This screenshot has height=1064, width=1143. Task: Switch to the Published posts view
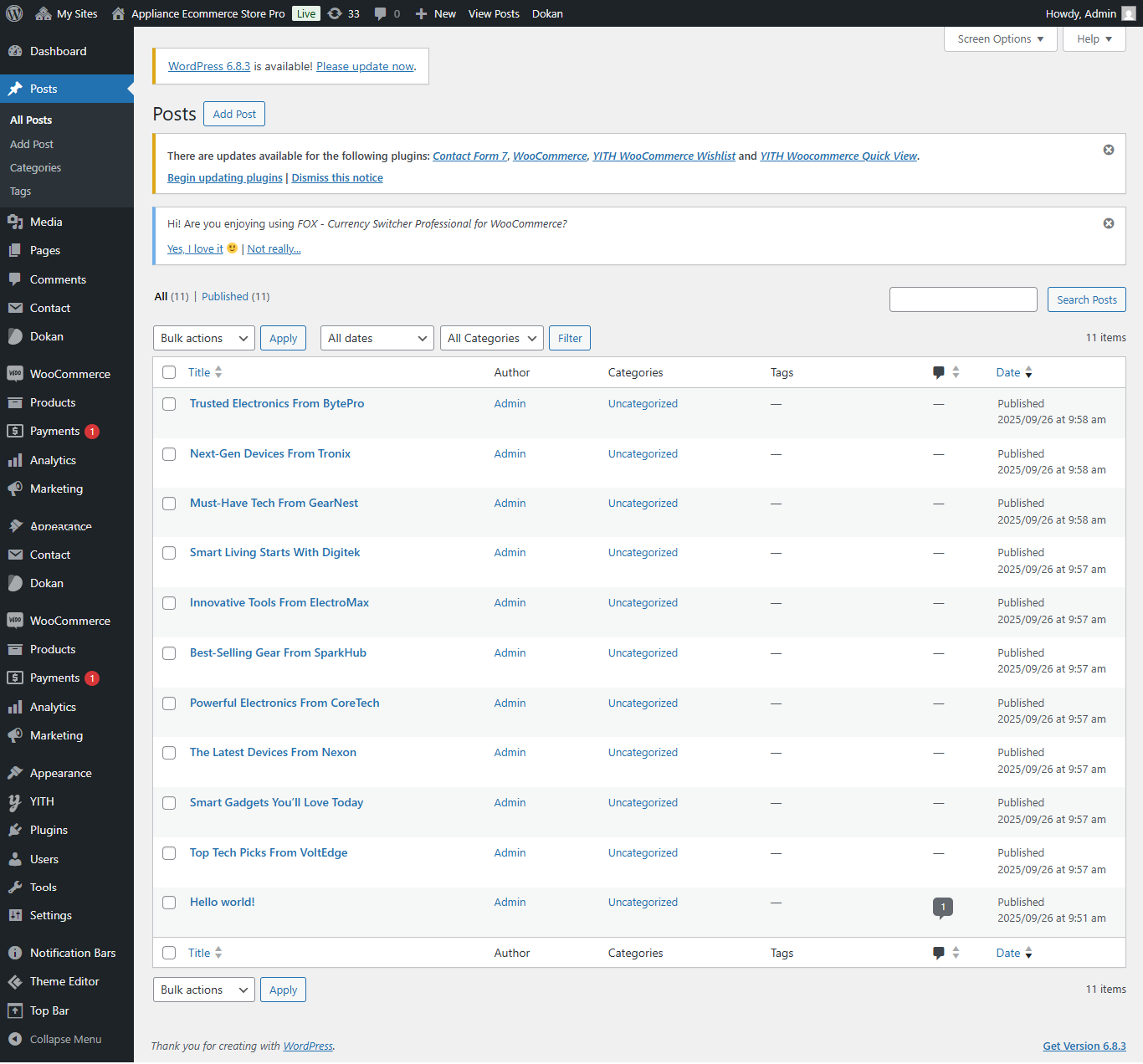click(225, 296)
